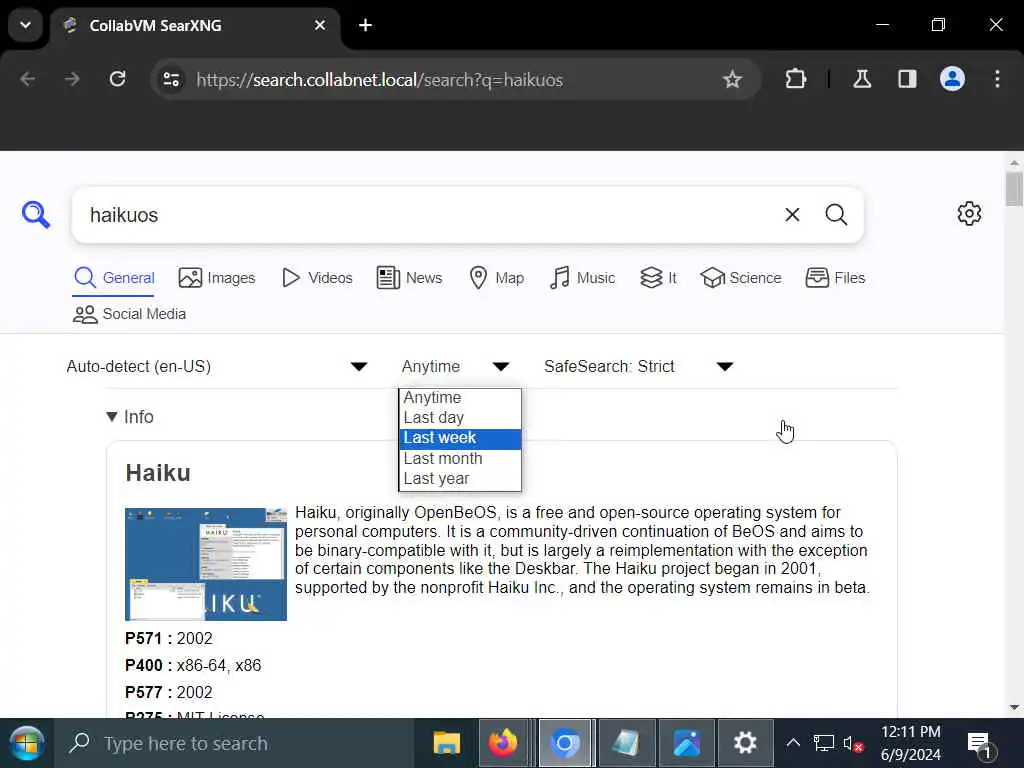Show hidden system tray icons
The height and width of the screenshot is (768, 1024).
793,743
